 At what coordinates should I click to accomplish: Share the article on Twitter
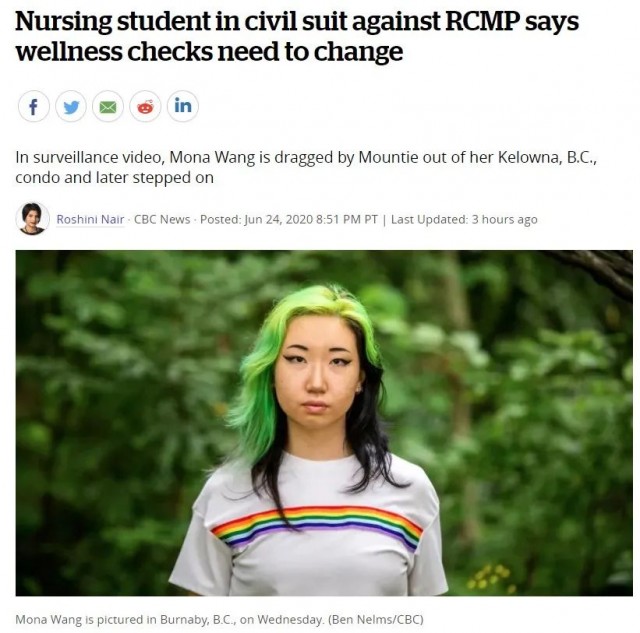(71, 107)
